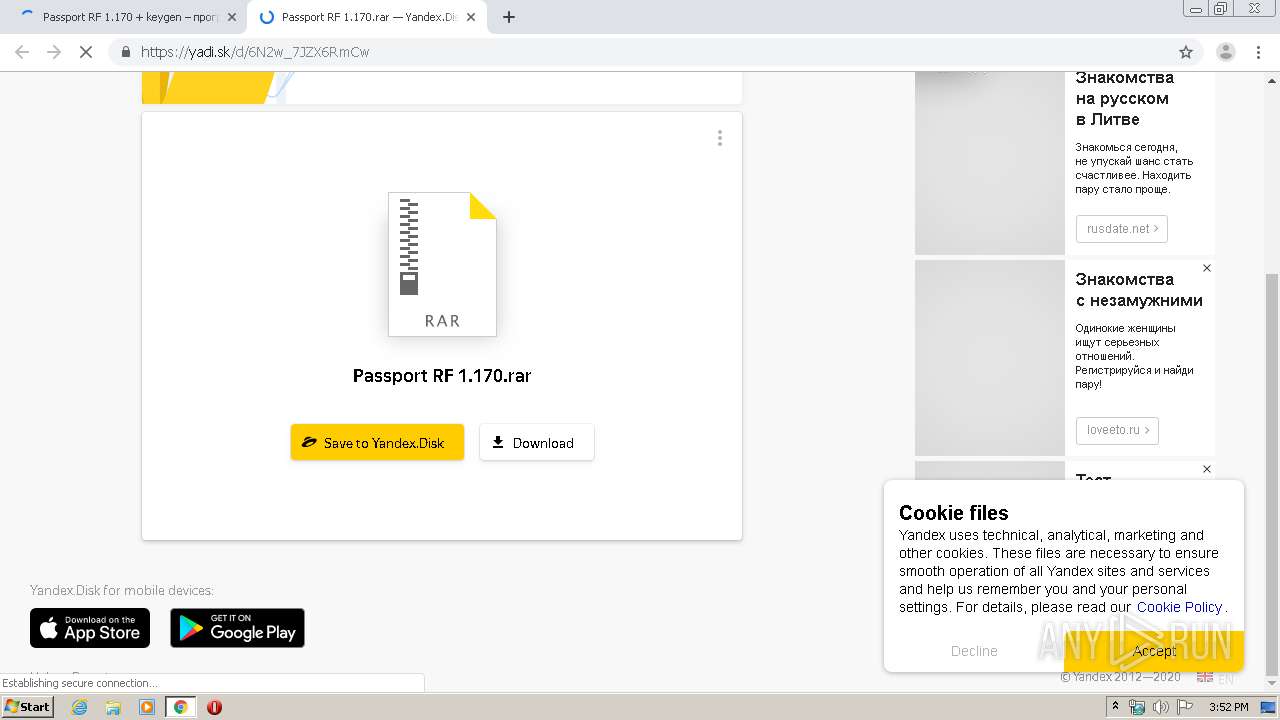Click the address bar URL field
Image resolution: width=1280 pixels, height=720 pixels.
(640, 52)
